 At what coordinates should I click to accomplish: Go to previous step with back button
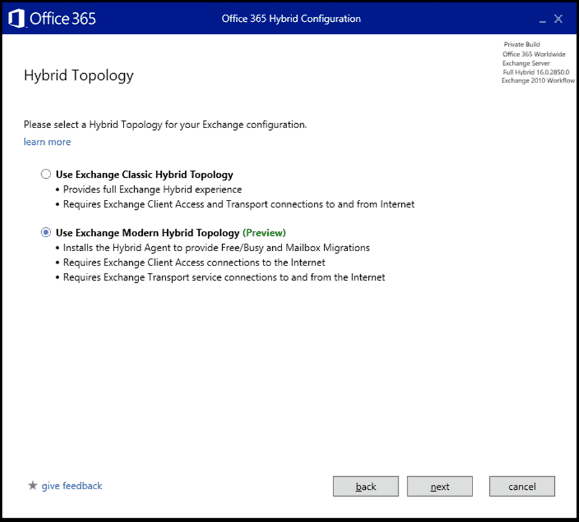click(x=366, y=486)
